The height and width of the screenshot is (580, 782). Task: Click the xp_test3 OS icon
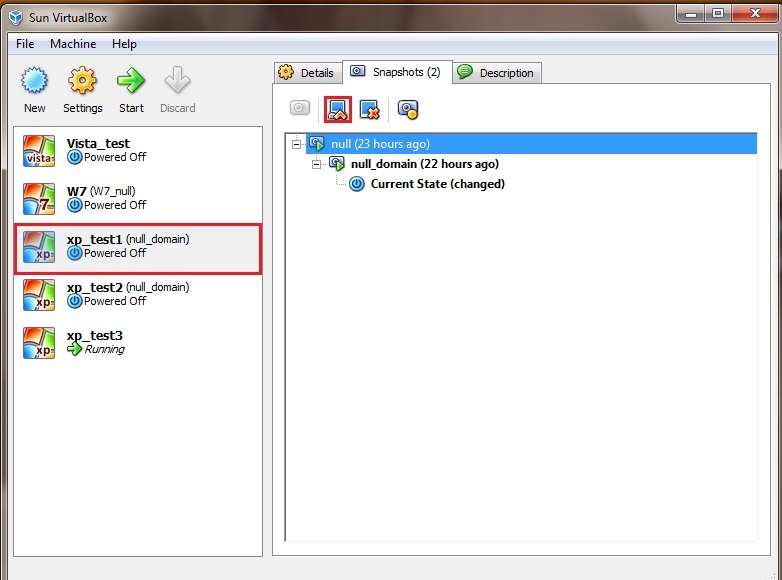39,343
